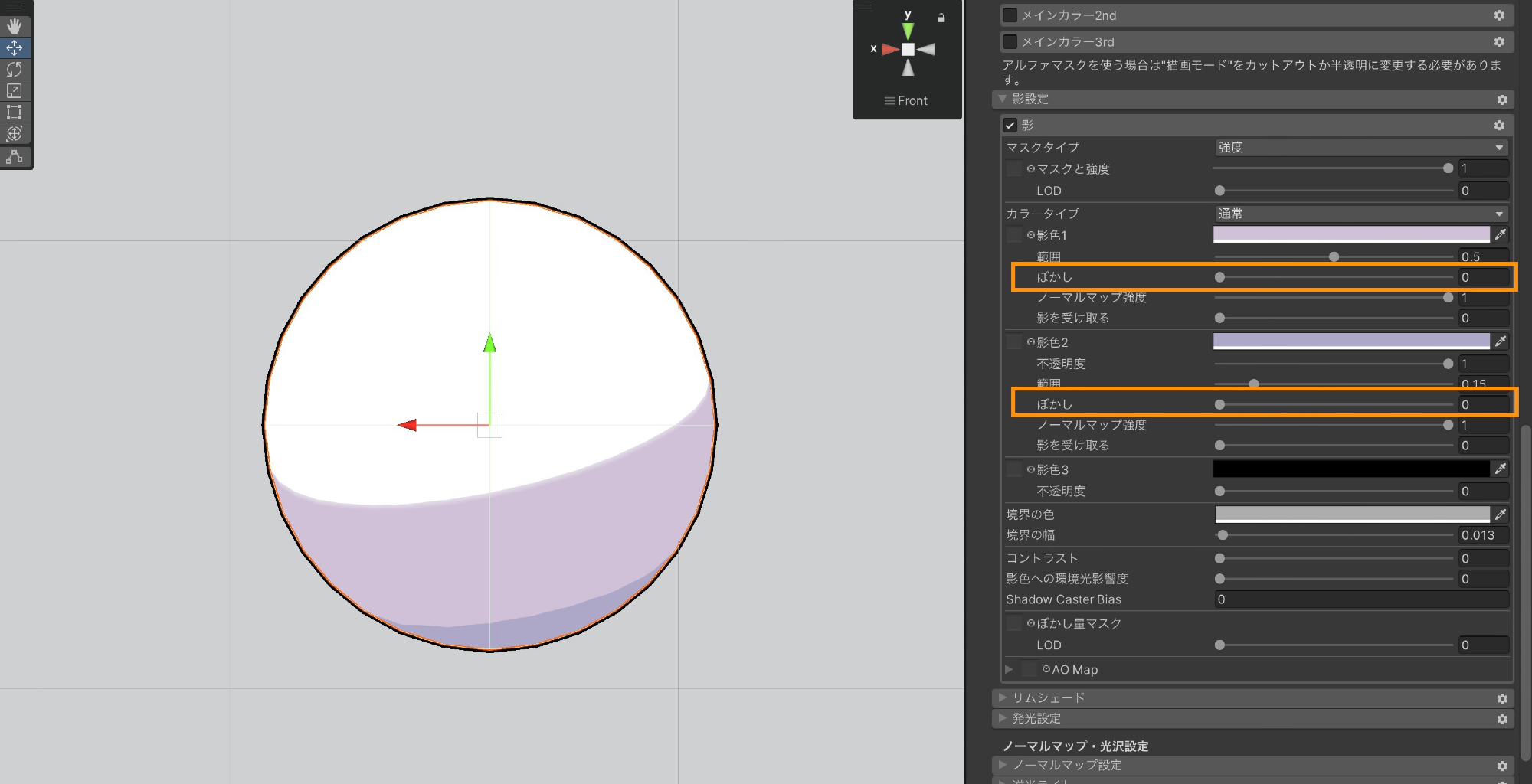Click the Shadow Caster Bias input field
The width and height of the screenshot is (1532, 784).
point(1360,599)
